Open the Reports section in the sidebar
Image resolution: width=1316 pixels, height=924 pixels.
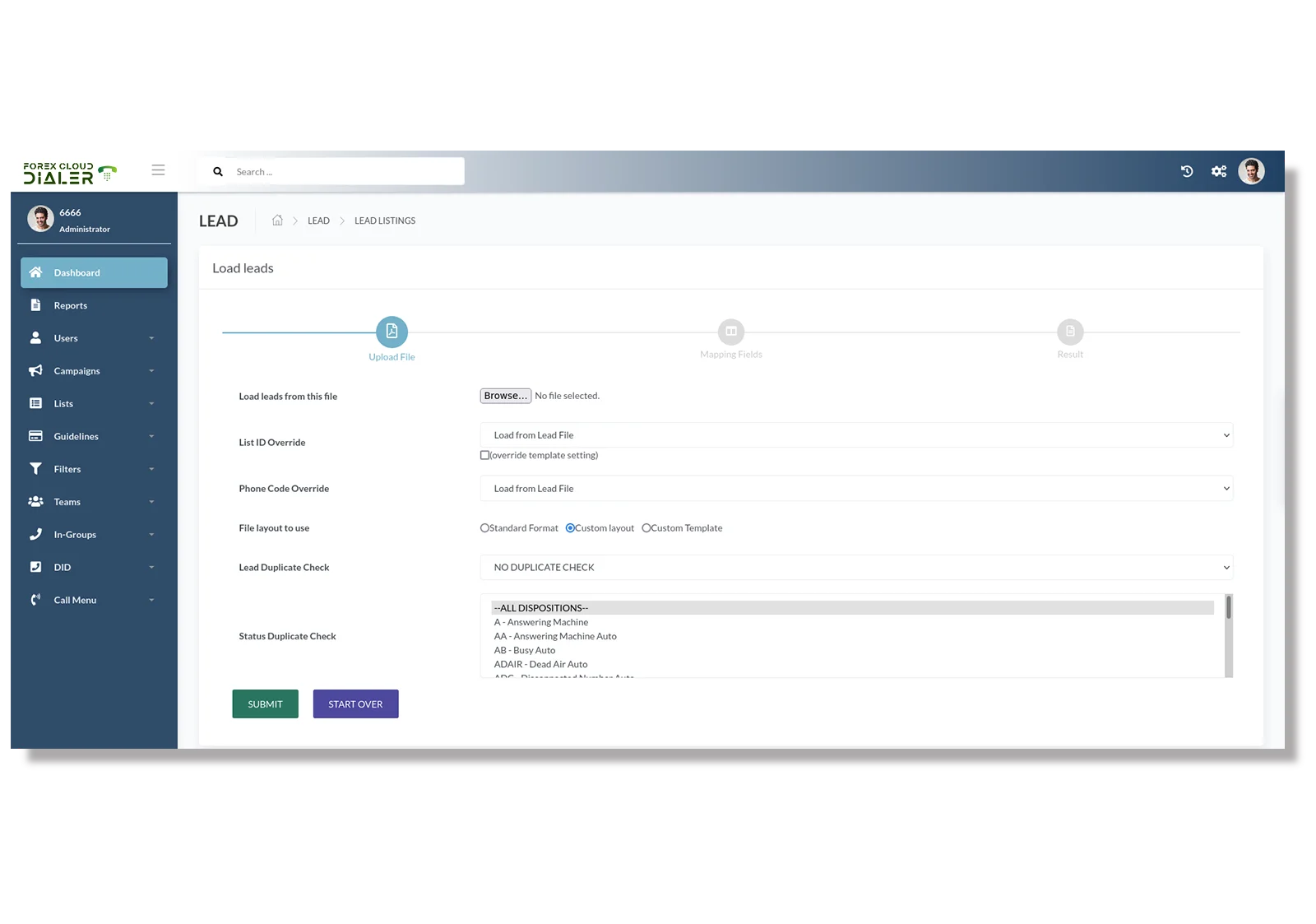(x=69, y=304)
